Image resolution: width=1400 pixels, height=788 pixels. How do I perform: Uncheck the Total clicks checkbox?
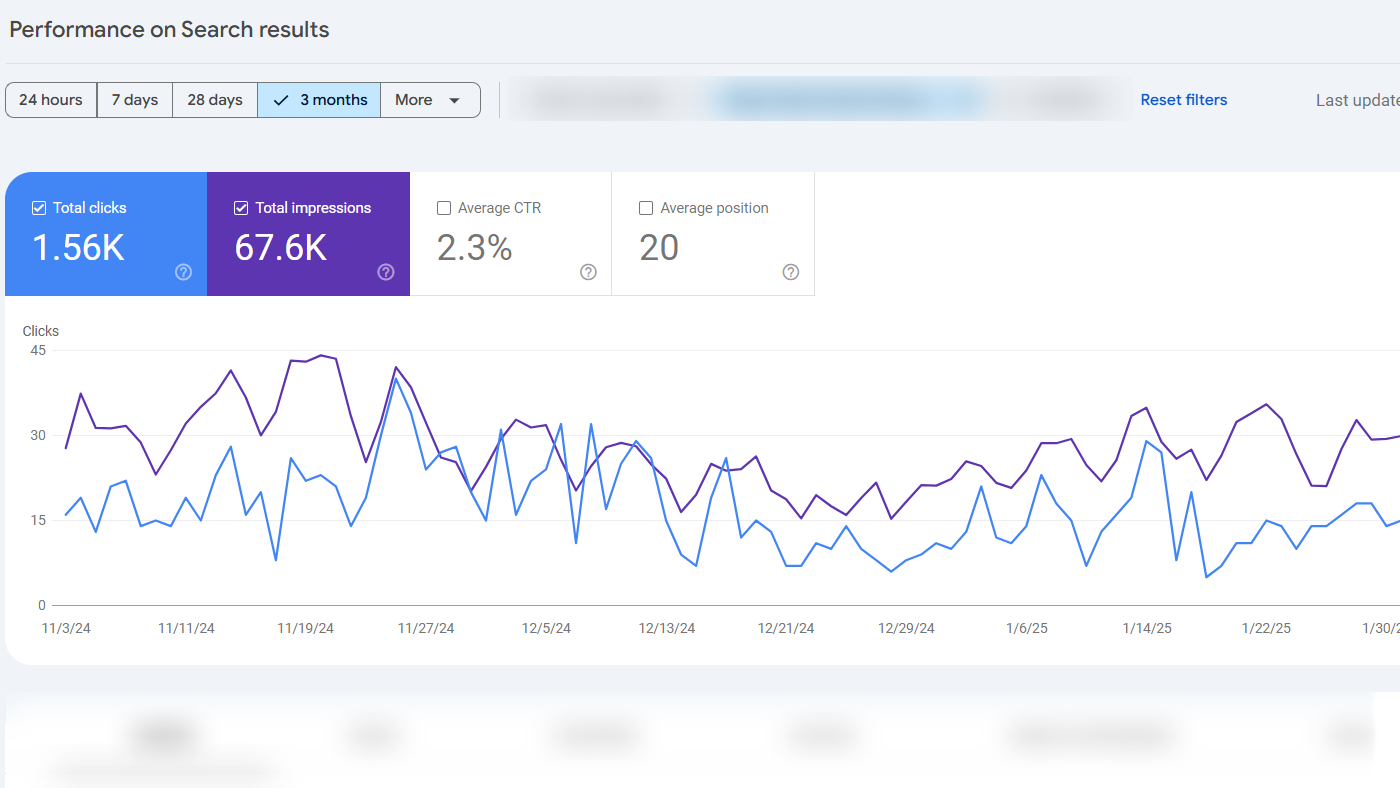tap(39, 208)
